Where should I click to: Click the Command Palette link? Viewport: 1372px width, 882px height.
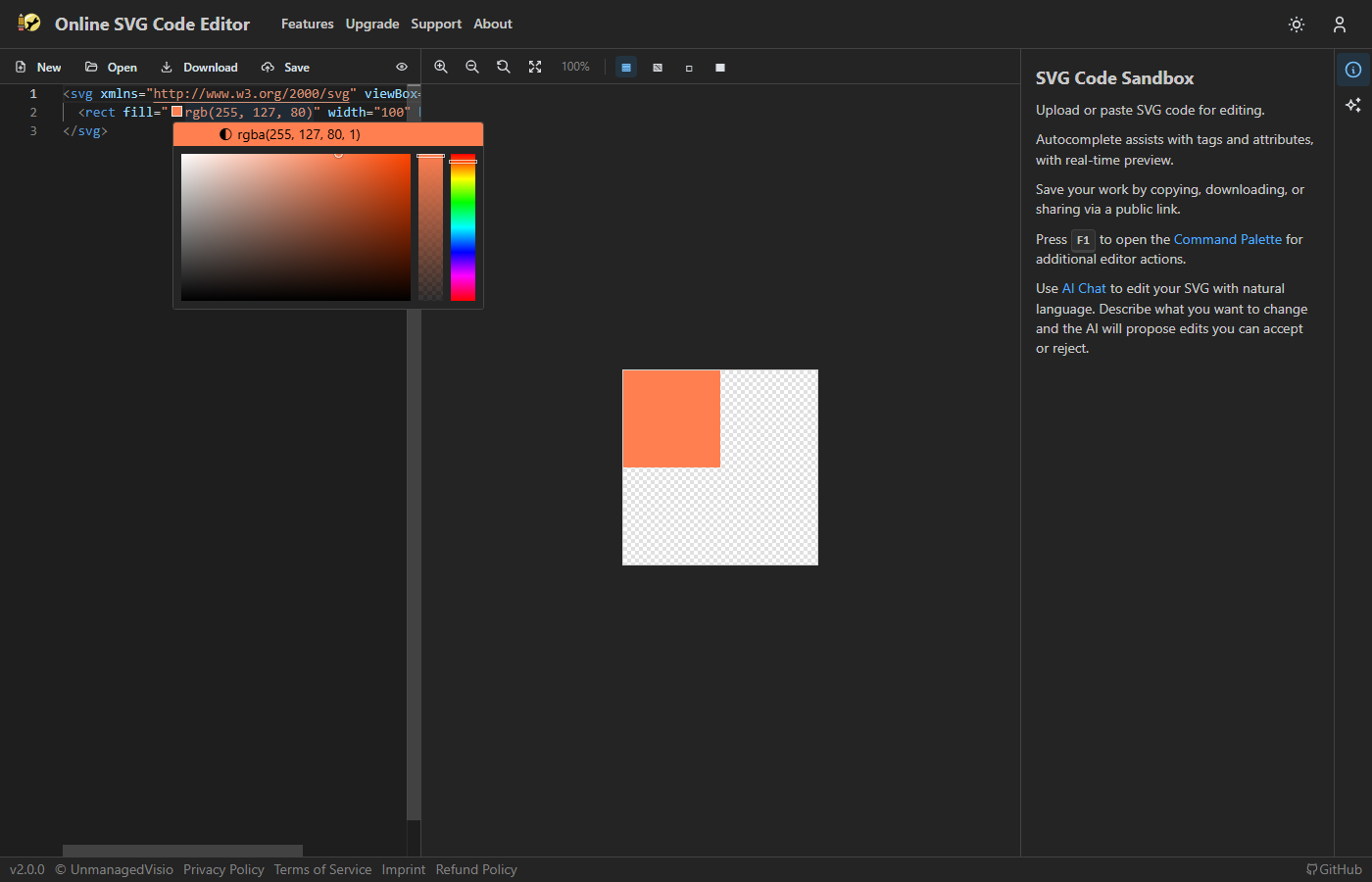(x=1227, y=239)
